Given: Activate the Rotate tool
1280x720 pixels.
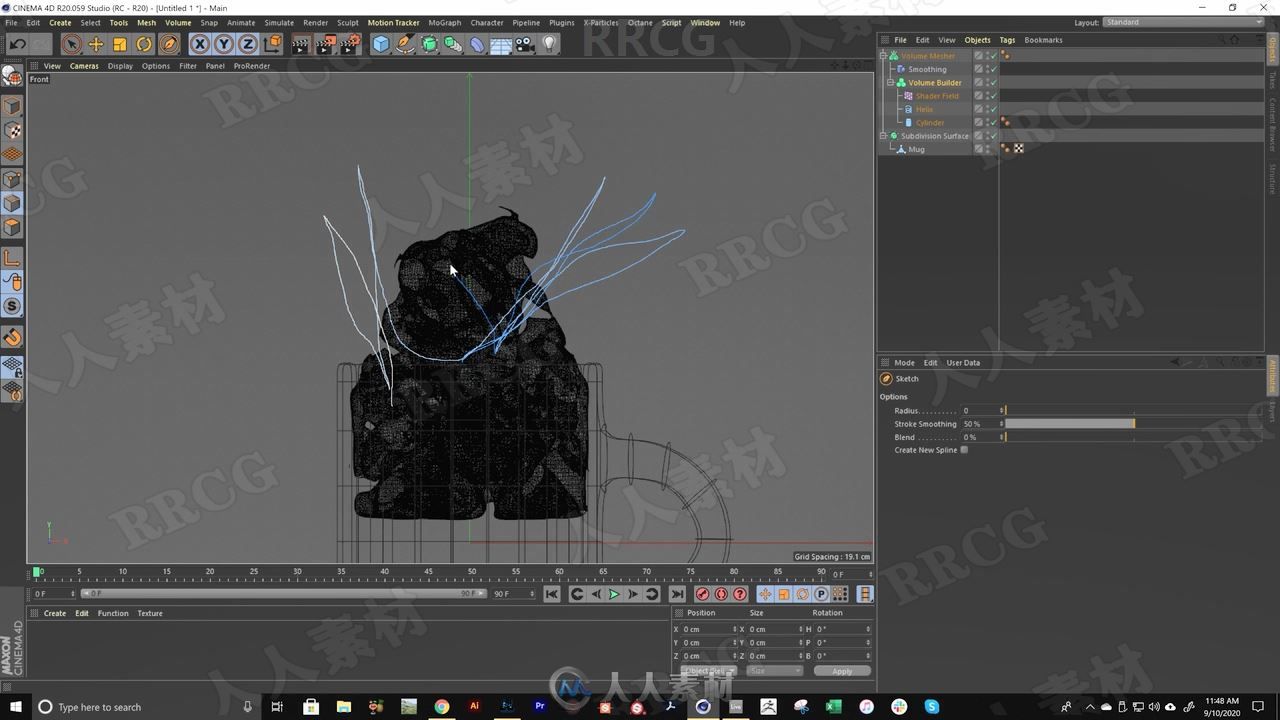Looking at the screenshot, I should (x=144, y=44).
